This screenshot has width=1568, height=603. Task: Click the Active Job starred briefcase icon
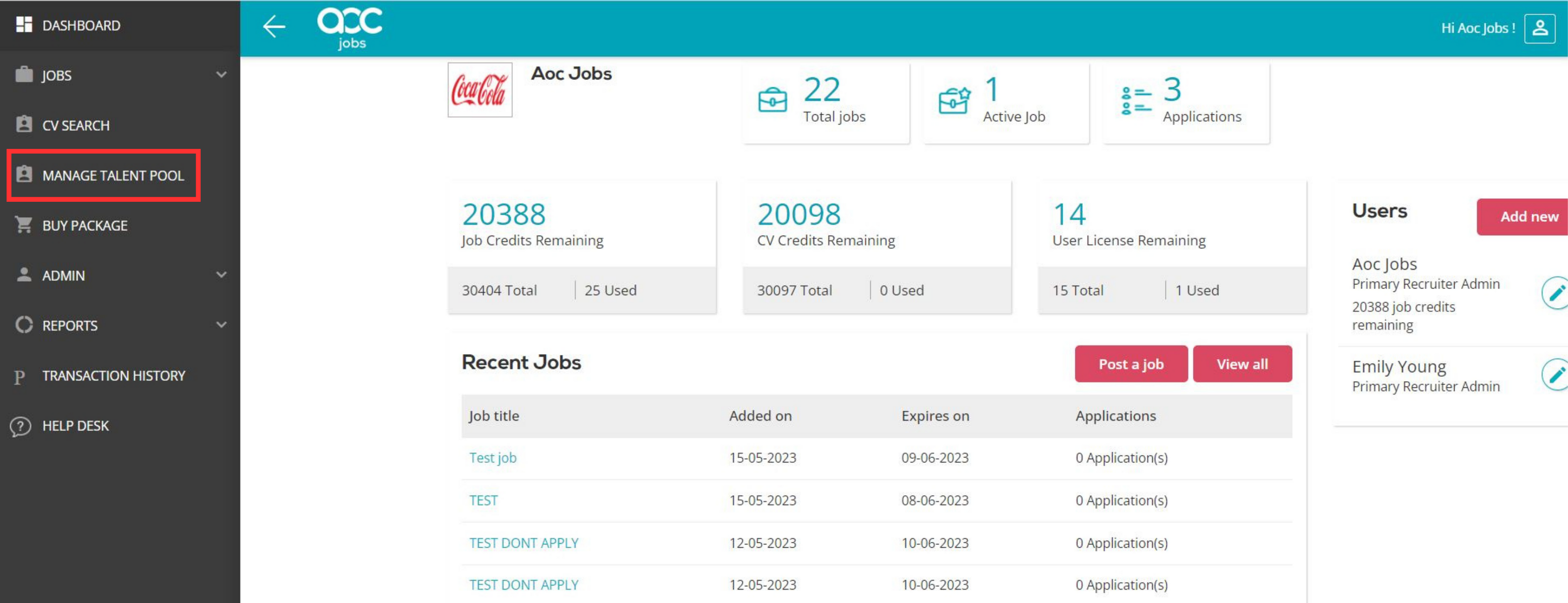(x=954, y=100)
